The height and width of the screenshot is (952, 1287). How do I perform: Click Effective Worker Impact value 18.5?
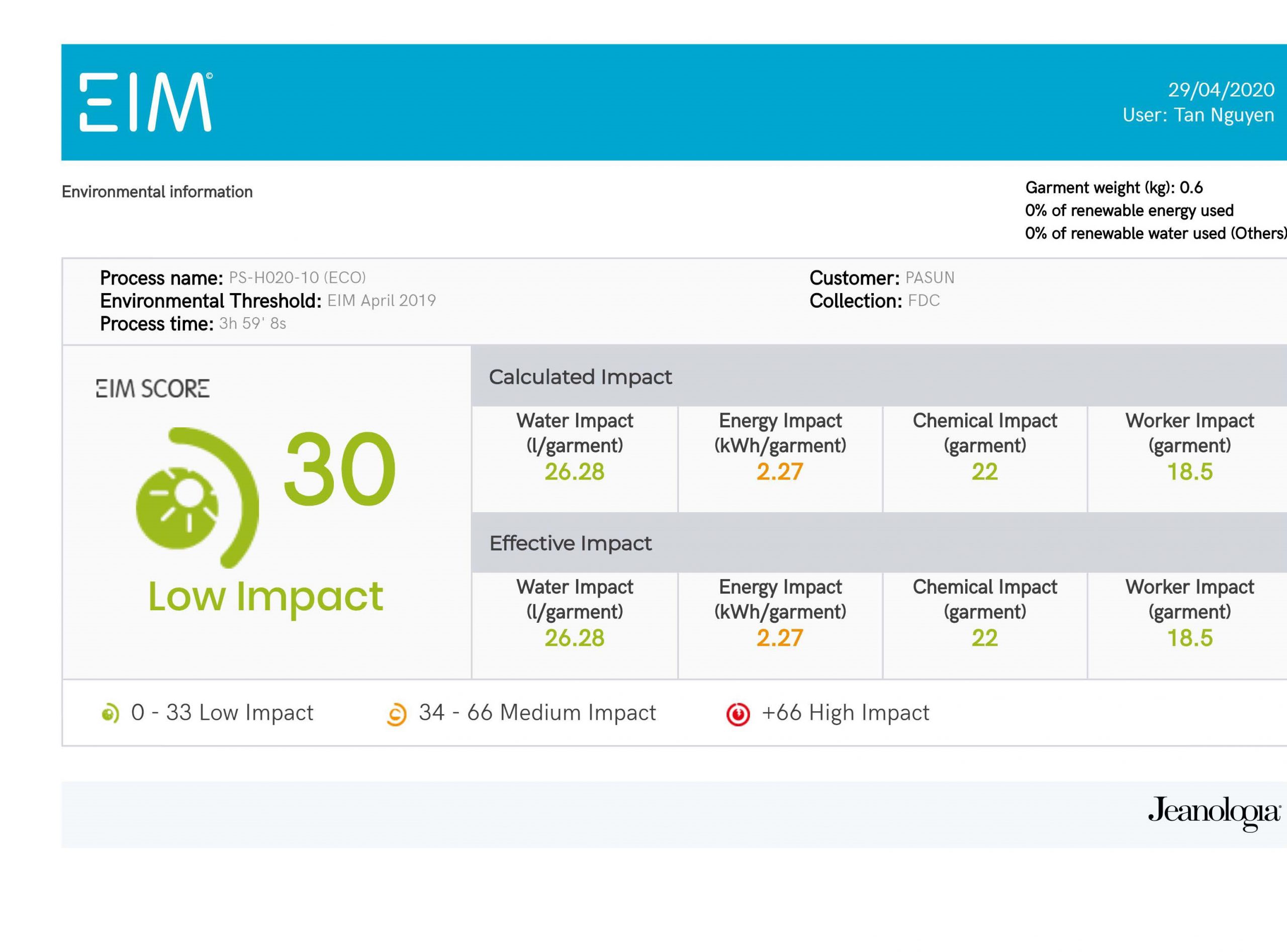[1190, 638]
